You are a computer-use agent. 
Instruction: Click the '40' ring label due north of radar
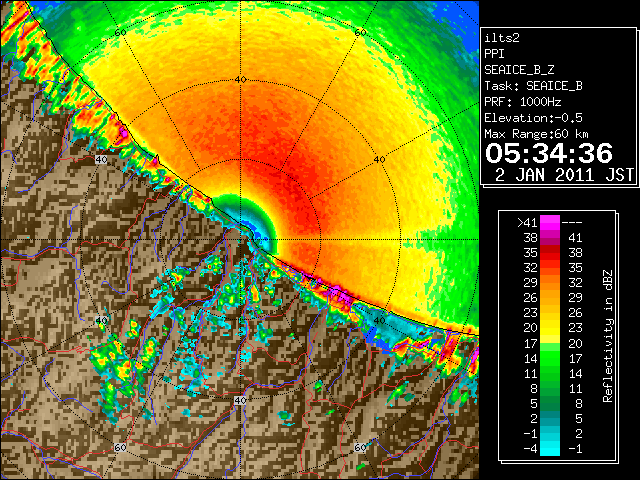coord(240,80)
